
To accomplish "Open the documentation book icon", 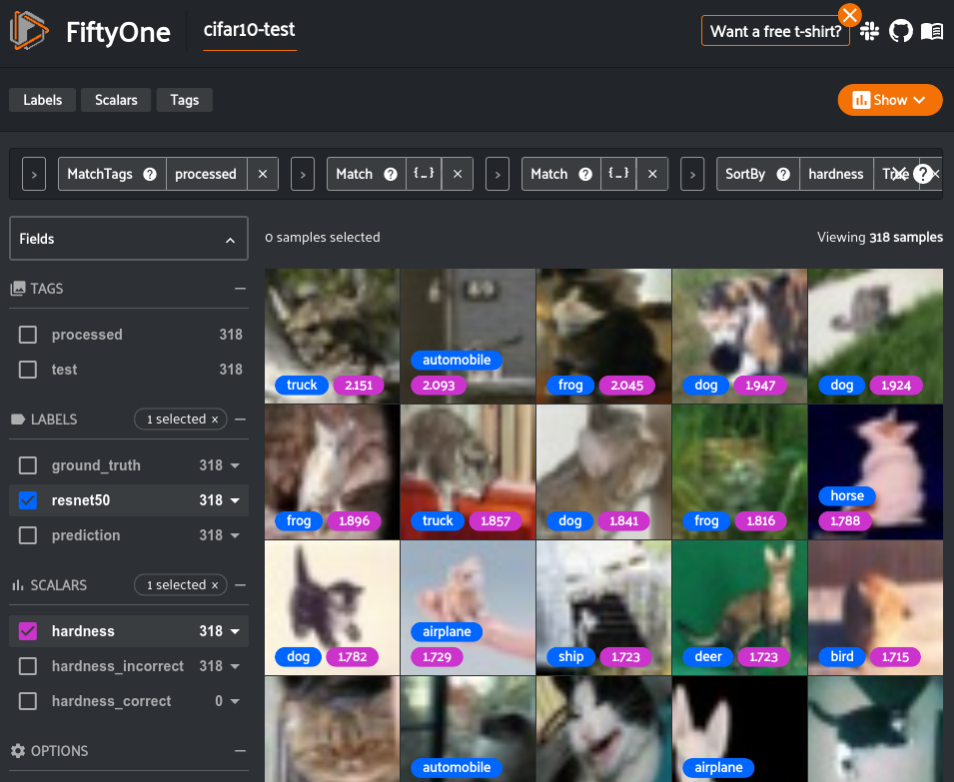I will (x=931, y=31).
